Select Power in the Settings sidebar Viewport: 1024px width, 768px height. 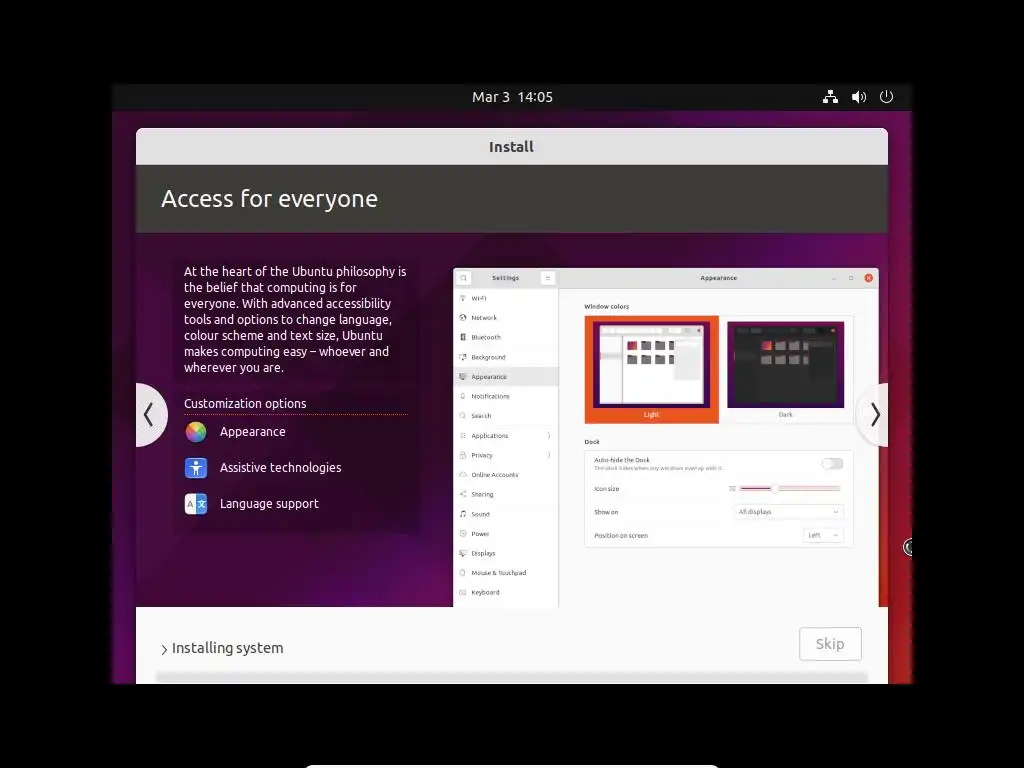506,534
